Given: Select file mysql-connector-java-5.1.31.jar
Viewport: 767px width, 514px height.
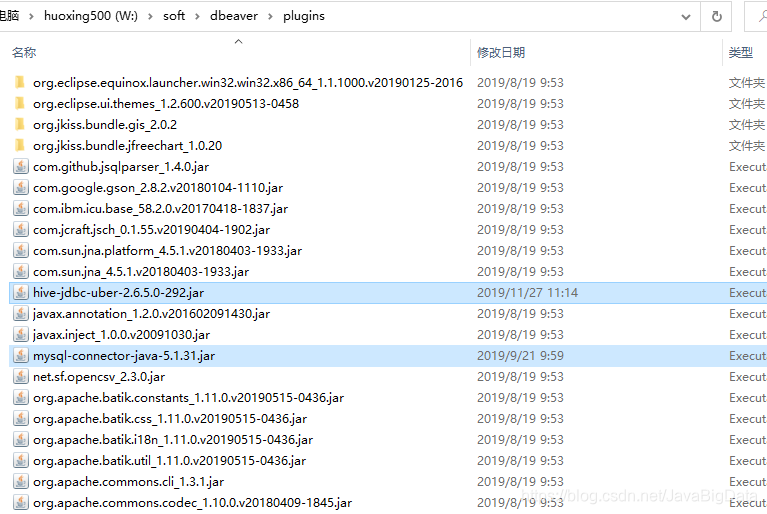Looking at the screenshot, I should click(x=124, y=356).
